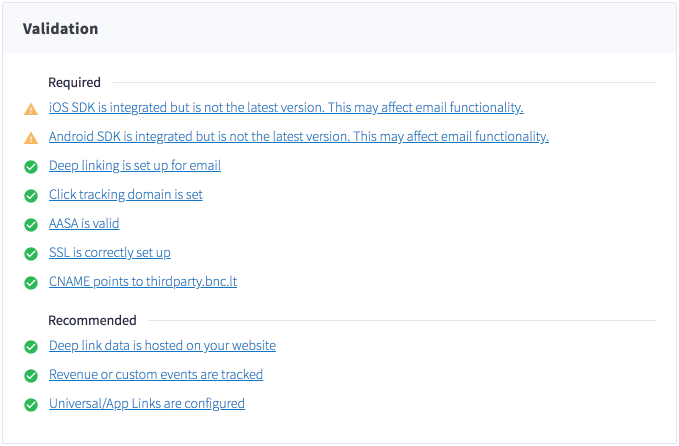679x446 pixels.
Task: Open 'Deep link data is hosted on your website'
Action: pyautogui.click(x=162, y=346)
